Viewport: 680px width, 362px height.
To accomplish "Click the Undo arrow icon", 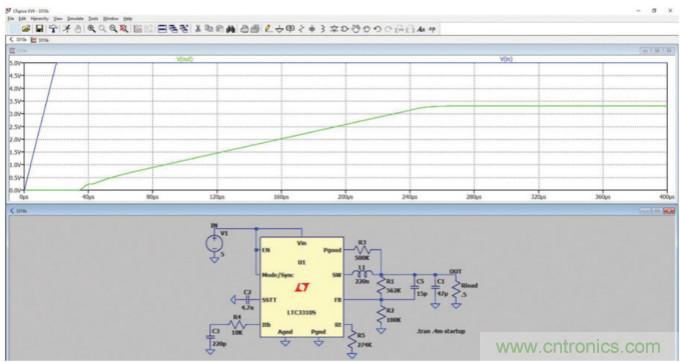I will [x=377, y=29].
